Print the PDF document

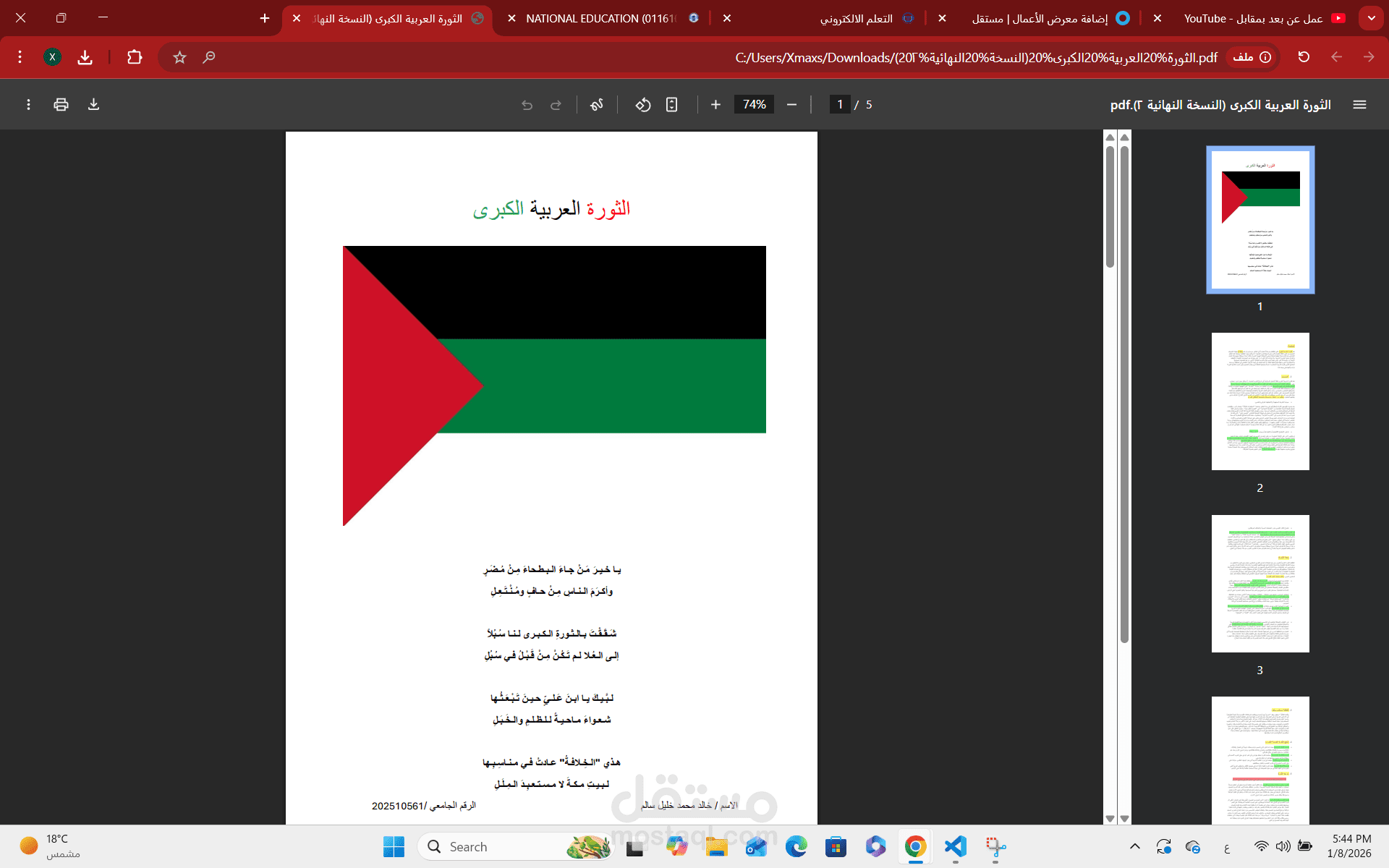61,104
